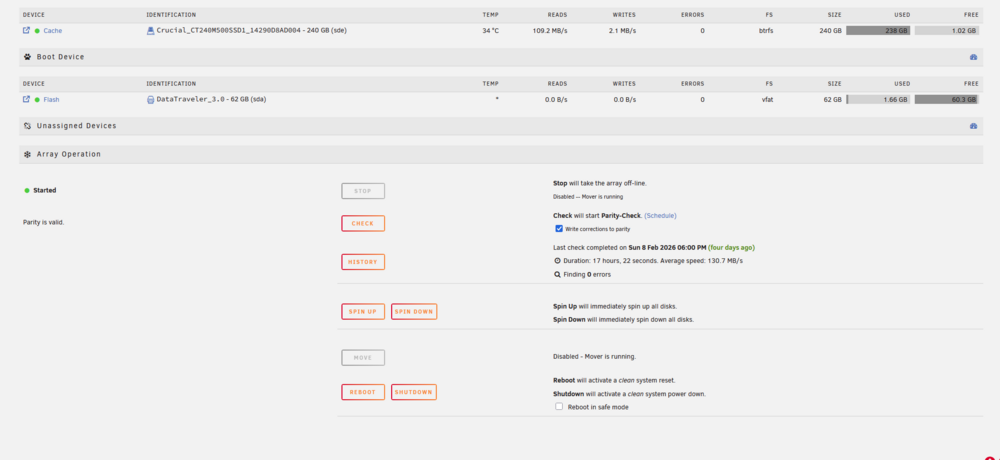Click the USB drive icon before DataTraveler_3.0
The height and width of the screenshot is (460, 1000).
[x=151, y=100]
